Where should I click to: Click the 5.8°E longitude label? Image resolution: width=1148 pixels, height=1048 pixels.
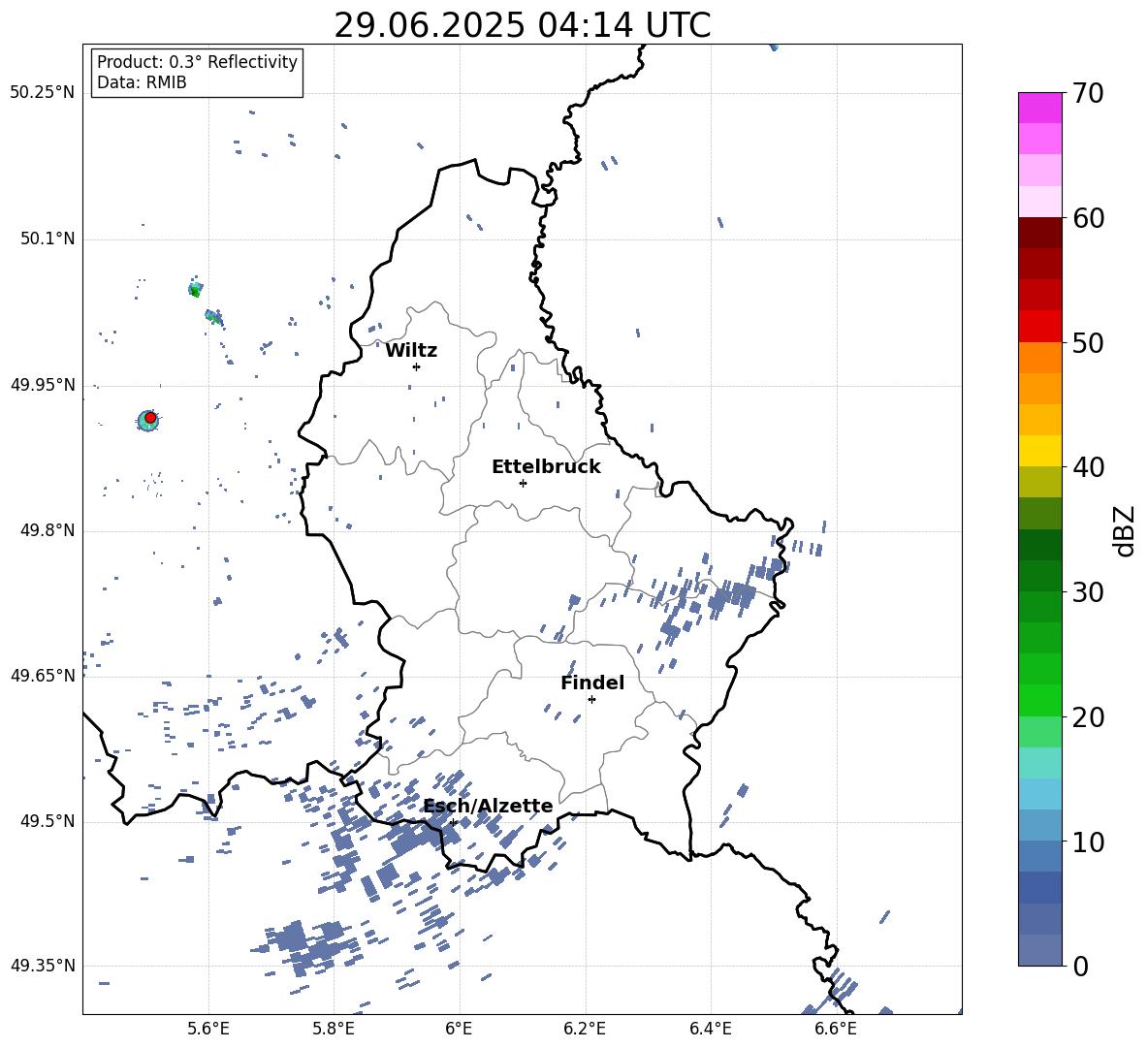334,1029
